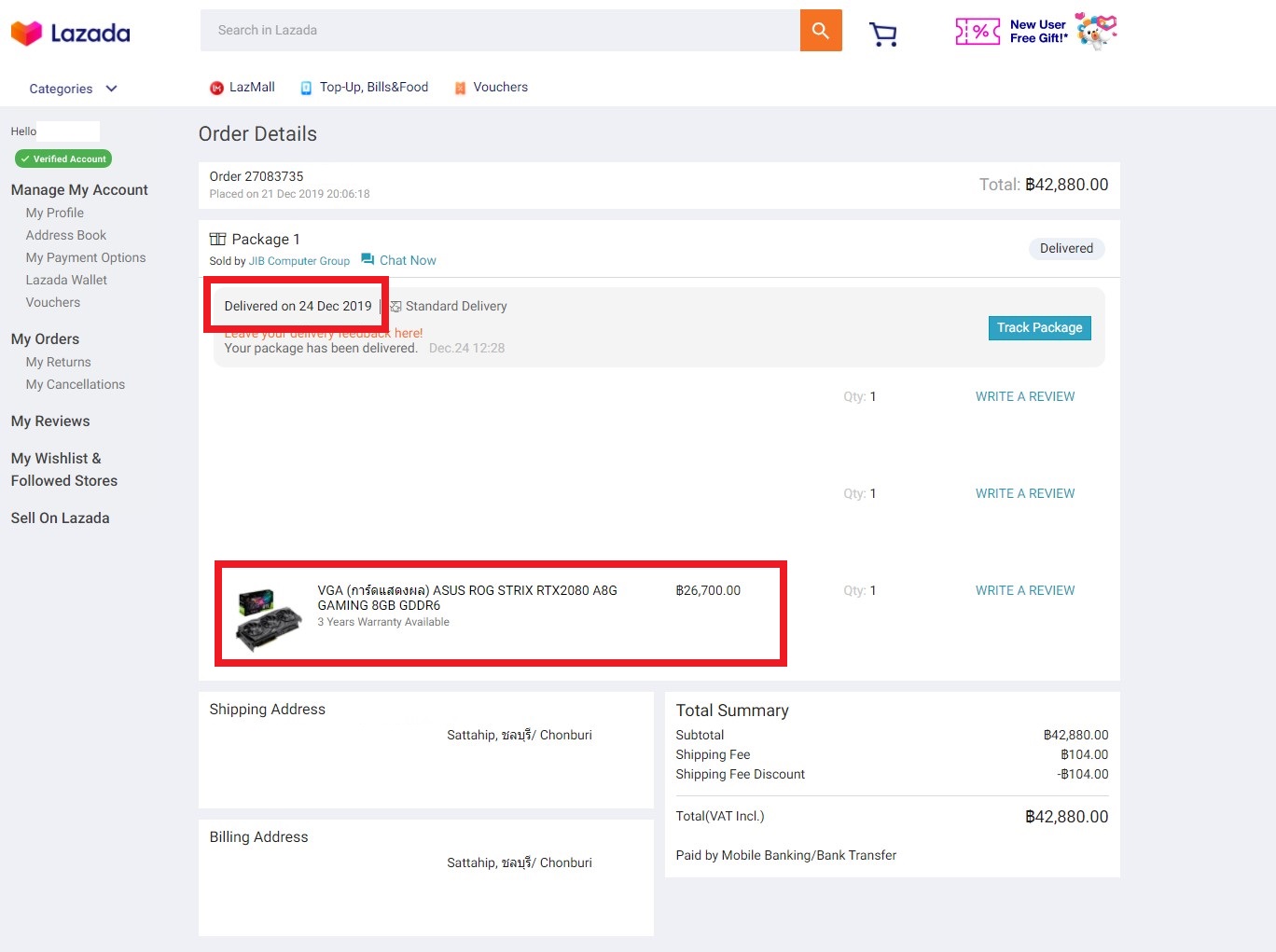This screenshot has height=952, width=1276.
Task: Click in the Search in Lazada field
Action: (500, 31)
